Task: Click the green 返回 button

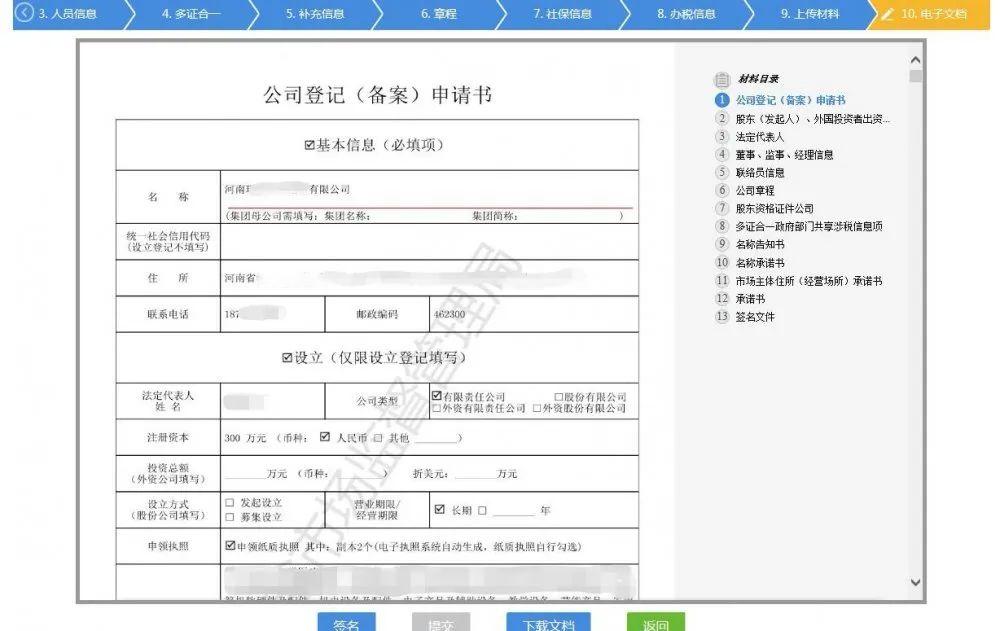Action: (x=655, y=623)
